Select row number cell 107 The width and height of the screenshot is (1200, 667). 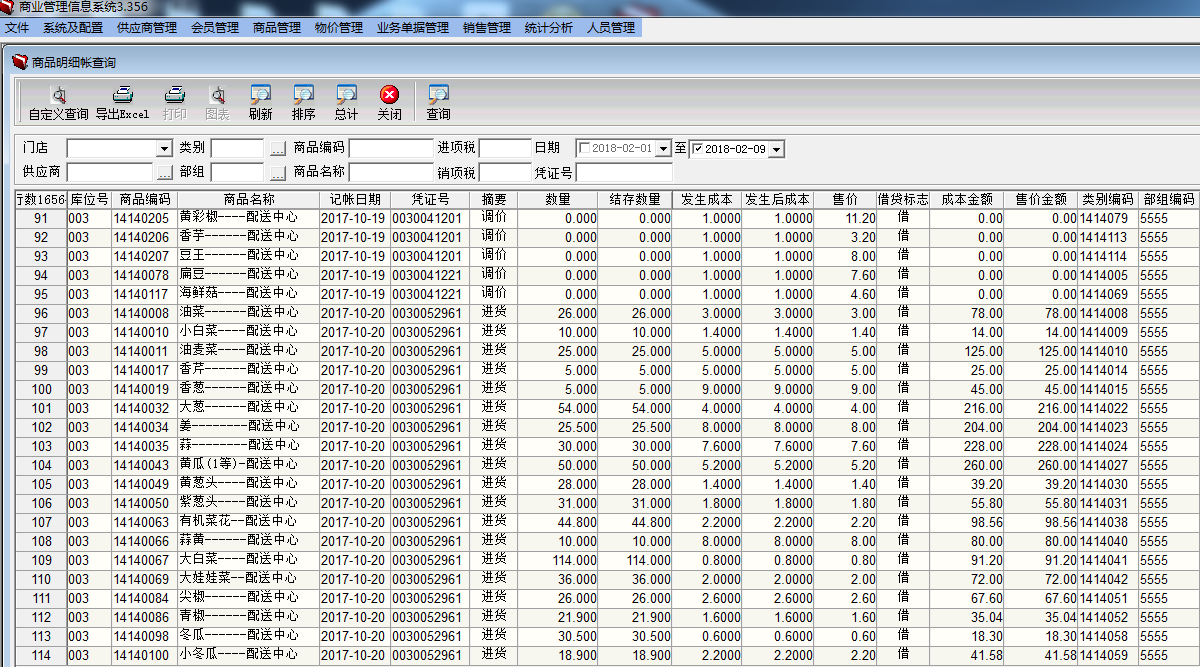click(x=41, y=522)
